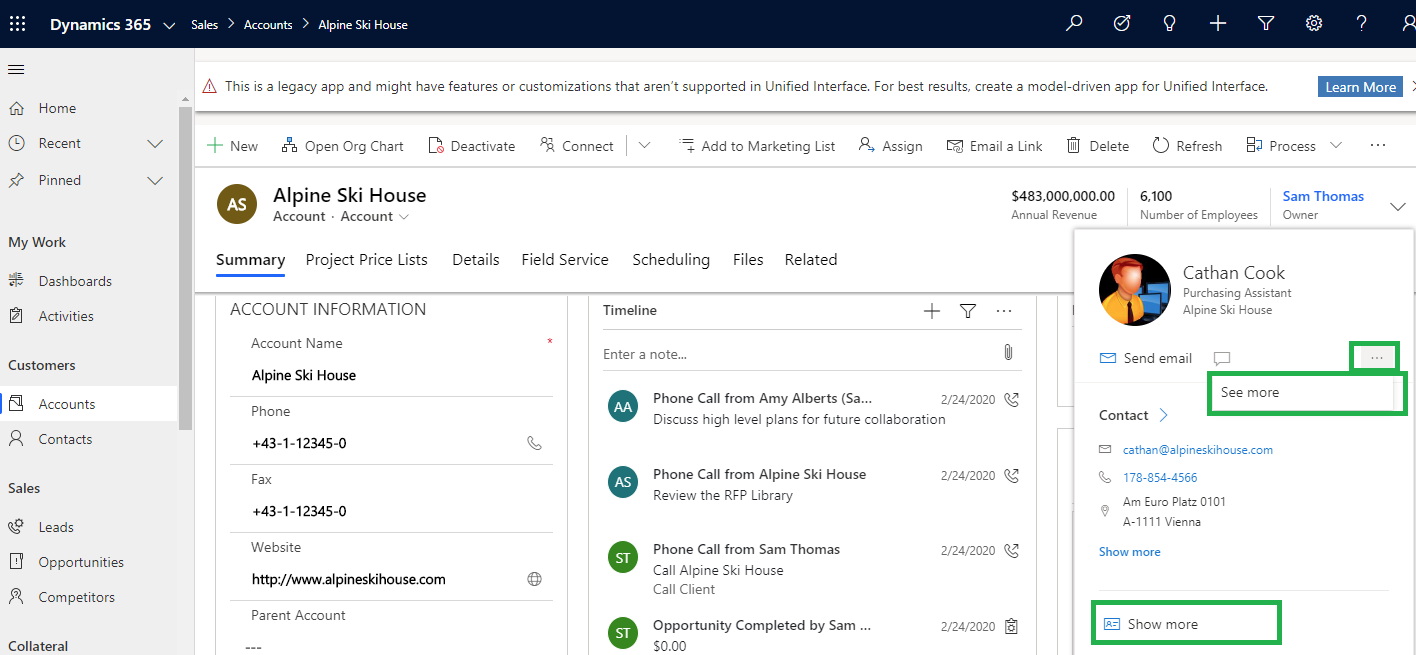Open Dashboards in the navigation pane

pos(75,281)
